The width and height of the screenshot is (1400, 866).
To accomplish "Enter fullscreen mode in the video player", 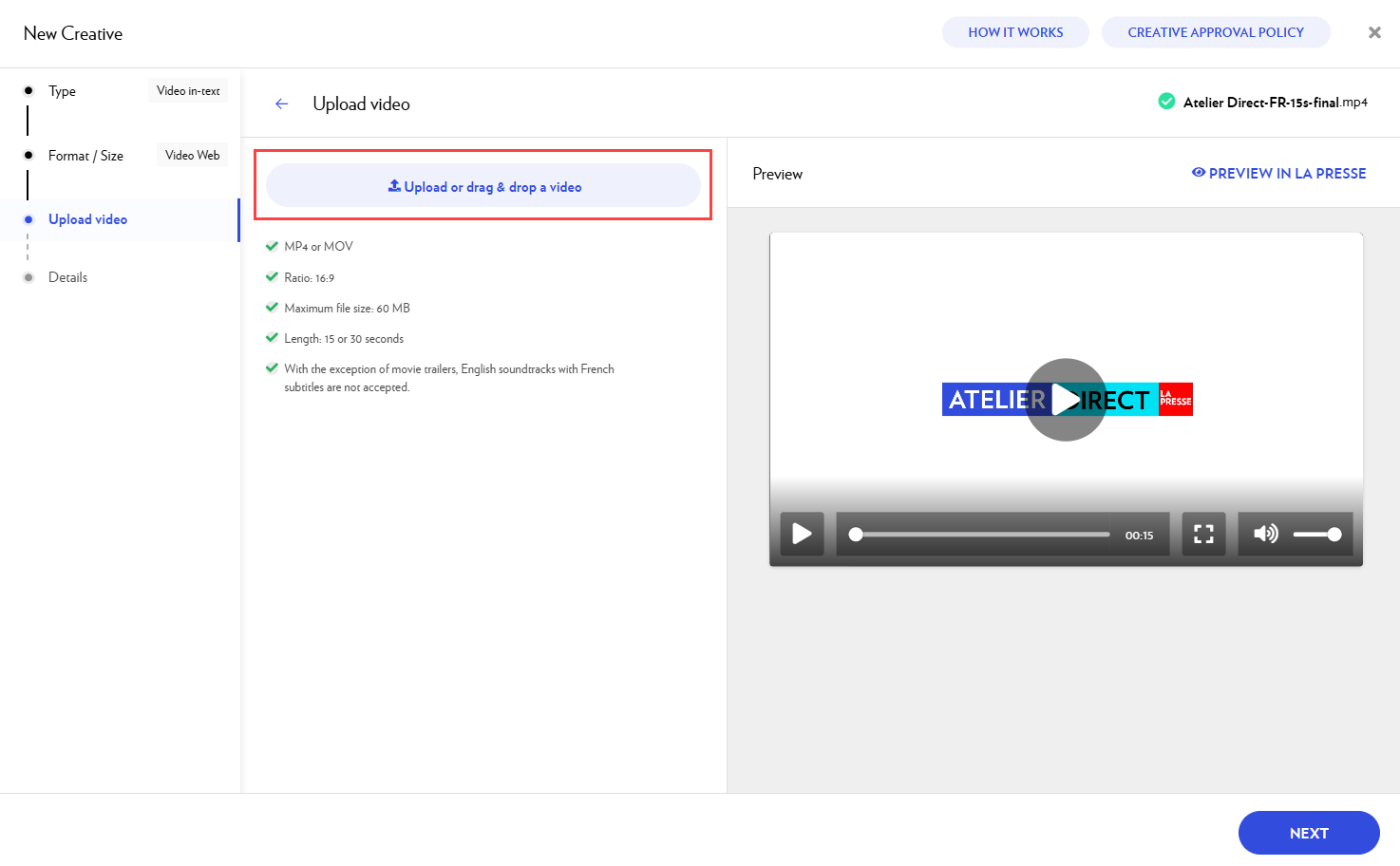I will click(1203, 534).
